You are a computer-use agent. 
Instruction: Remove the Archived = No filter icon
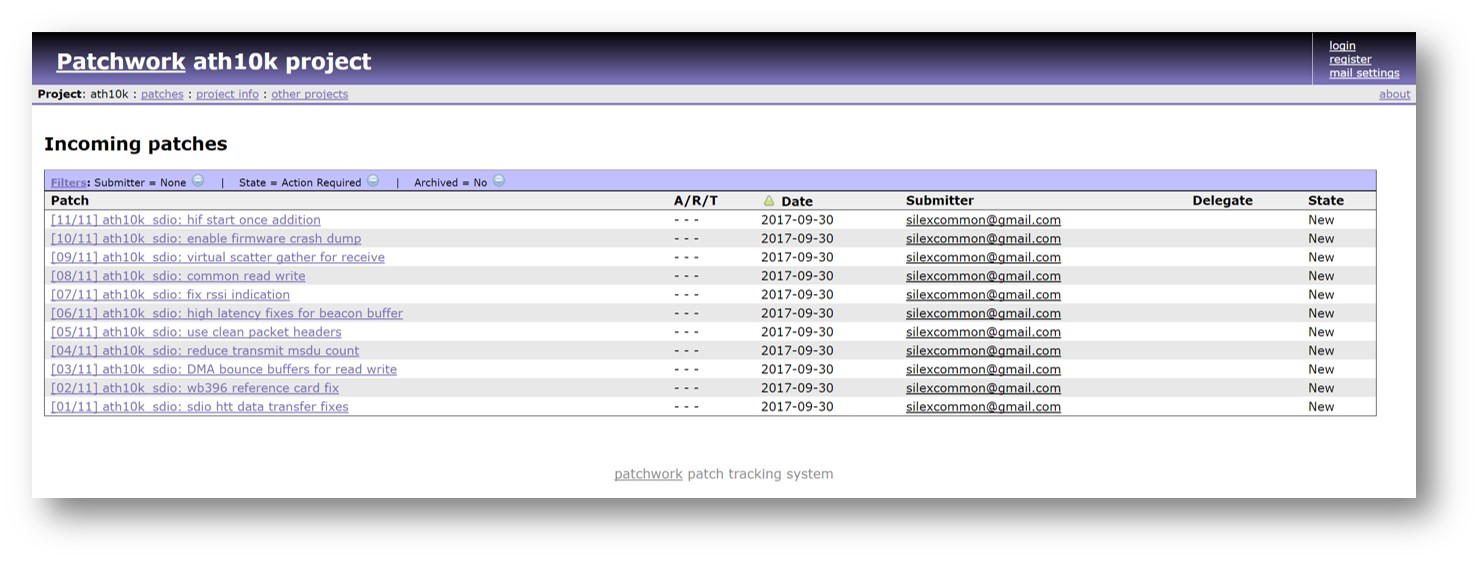[x=499, y=181]
